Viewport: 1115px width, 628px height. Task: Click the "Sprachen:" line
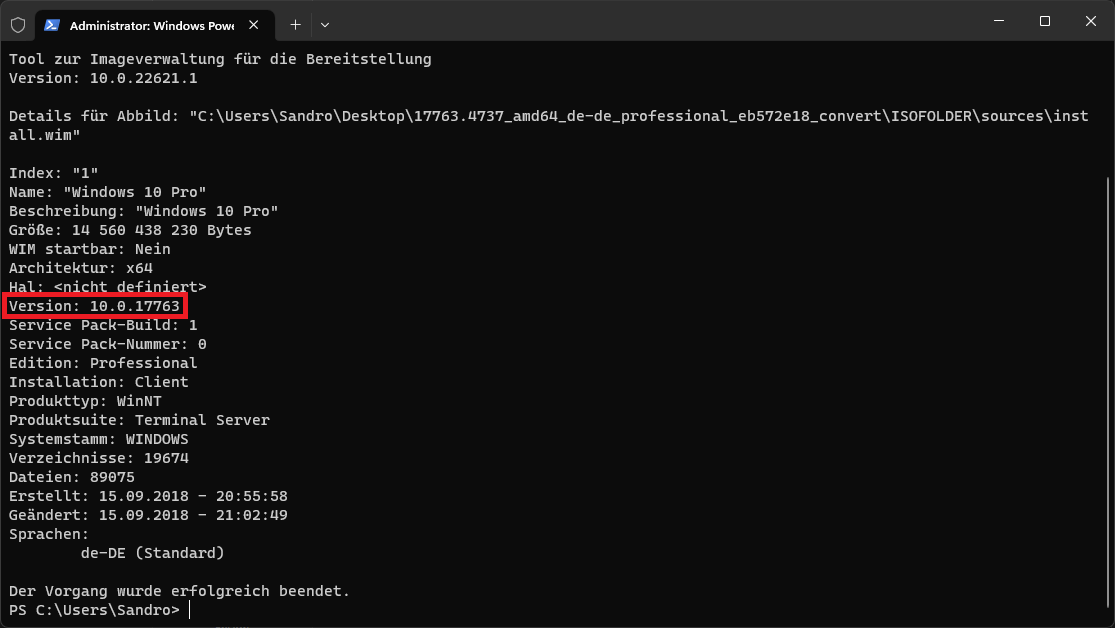point(49,534)
